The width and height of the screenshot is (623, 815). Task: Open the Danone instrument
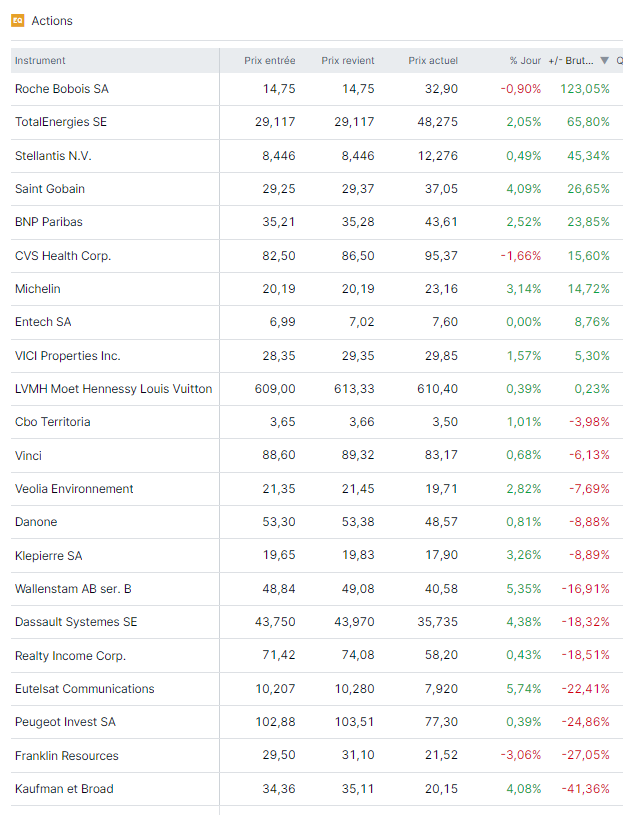(36, 522)
